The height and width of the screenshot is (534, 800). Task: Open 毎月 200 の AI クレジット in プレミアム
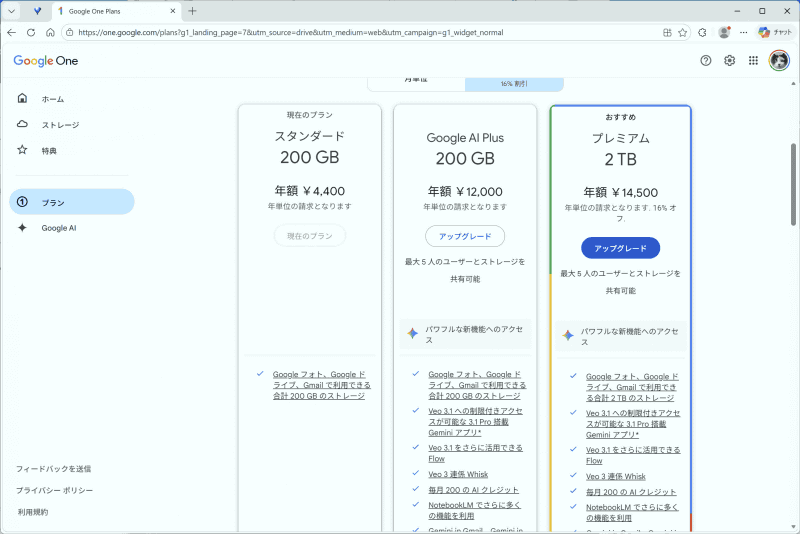(x=631, y=492)
